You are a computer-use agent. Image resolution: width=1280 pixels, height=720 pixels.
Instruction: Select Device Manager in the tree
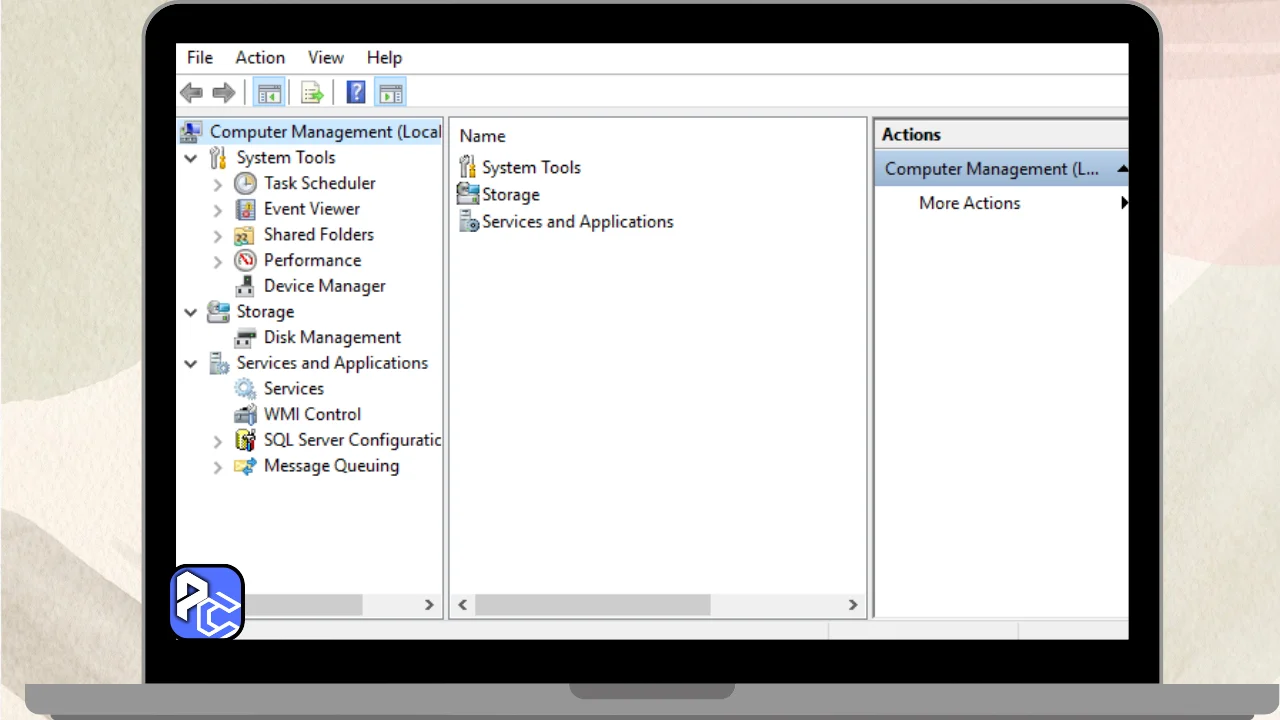[x=324, y=286]
